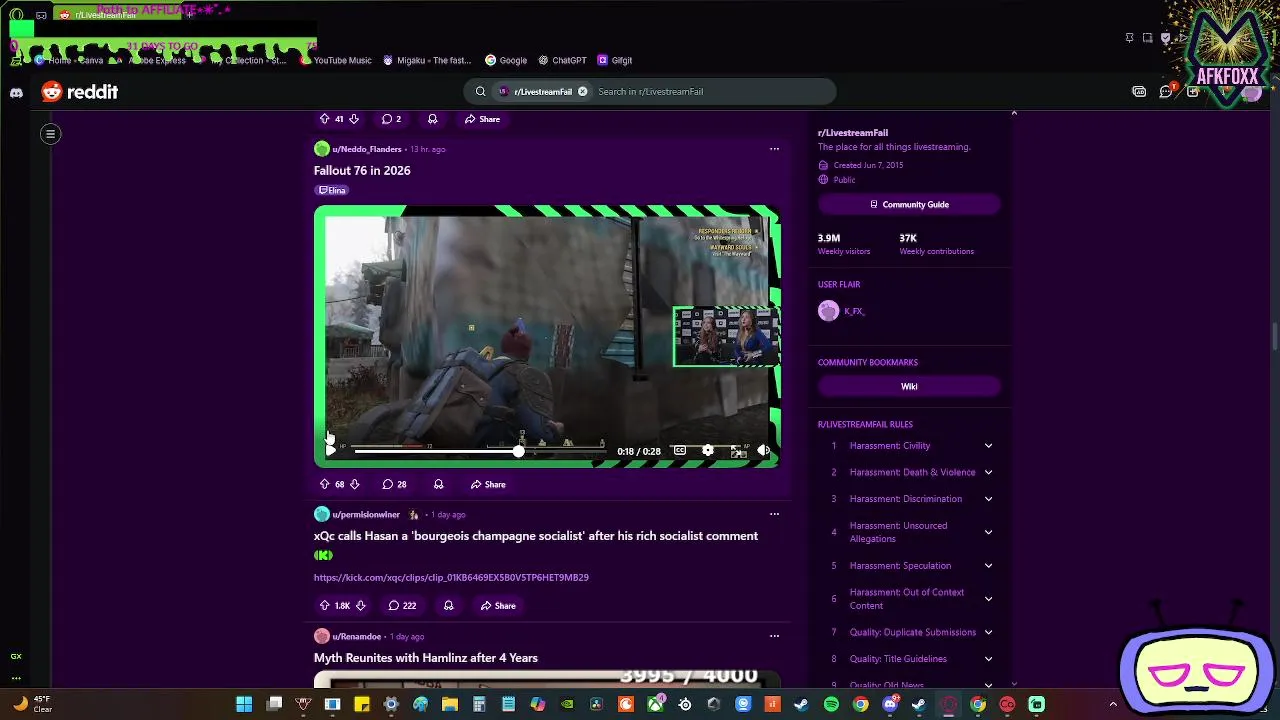Expand rule 8 Quality: Title Guidelines
1280x720 pixels.
point(988,659)
